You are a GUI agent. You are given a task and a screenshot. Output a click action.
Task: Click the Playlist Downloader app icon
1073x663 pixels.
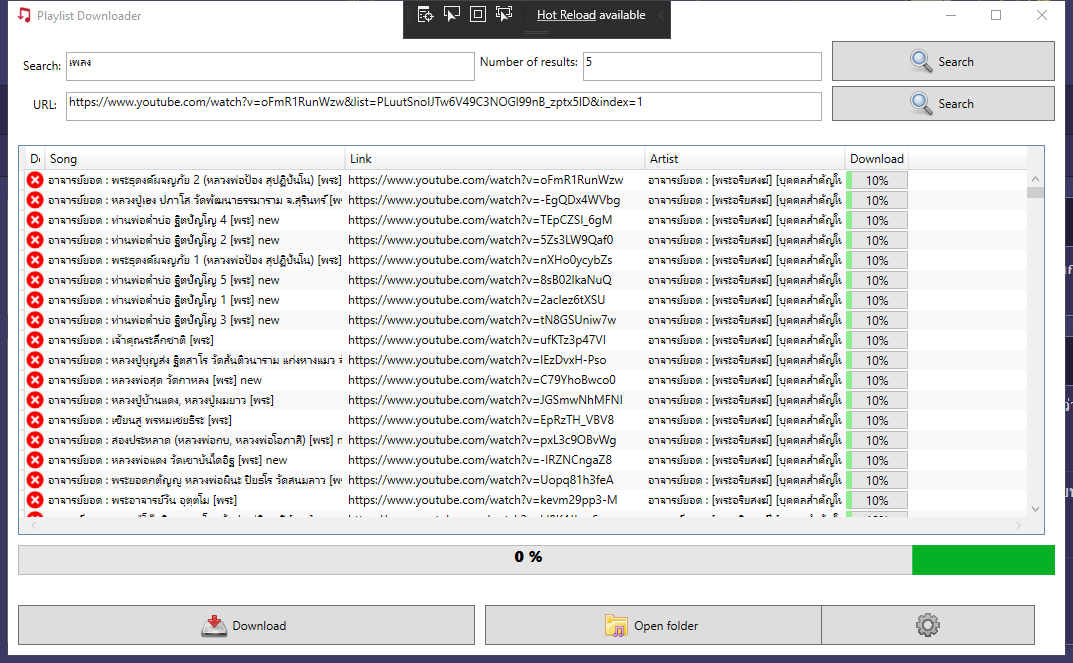(x=24, y=15)
